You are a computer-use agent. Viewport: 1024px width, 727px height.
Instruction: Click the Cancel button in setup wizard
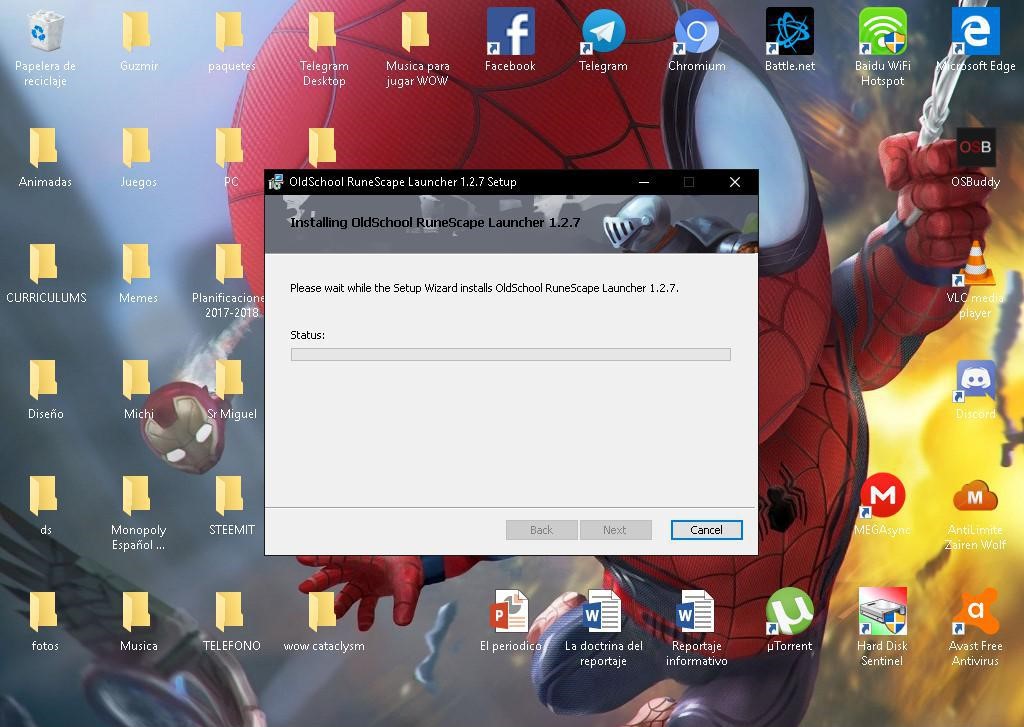pos(707,530)
